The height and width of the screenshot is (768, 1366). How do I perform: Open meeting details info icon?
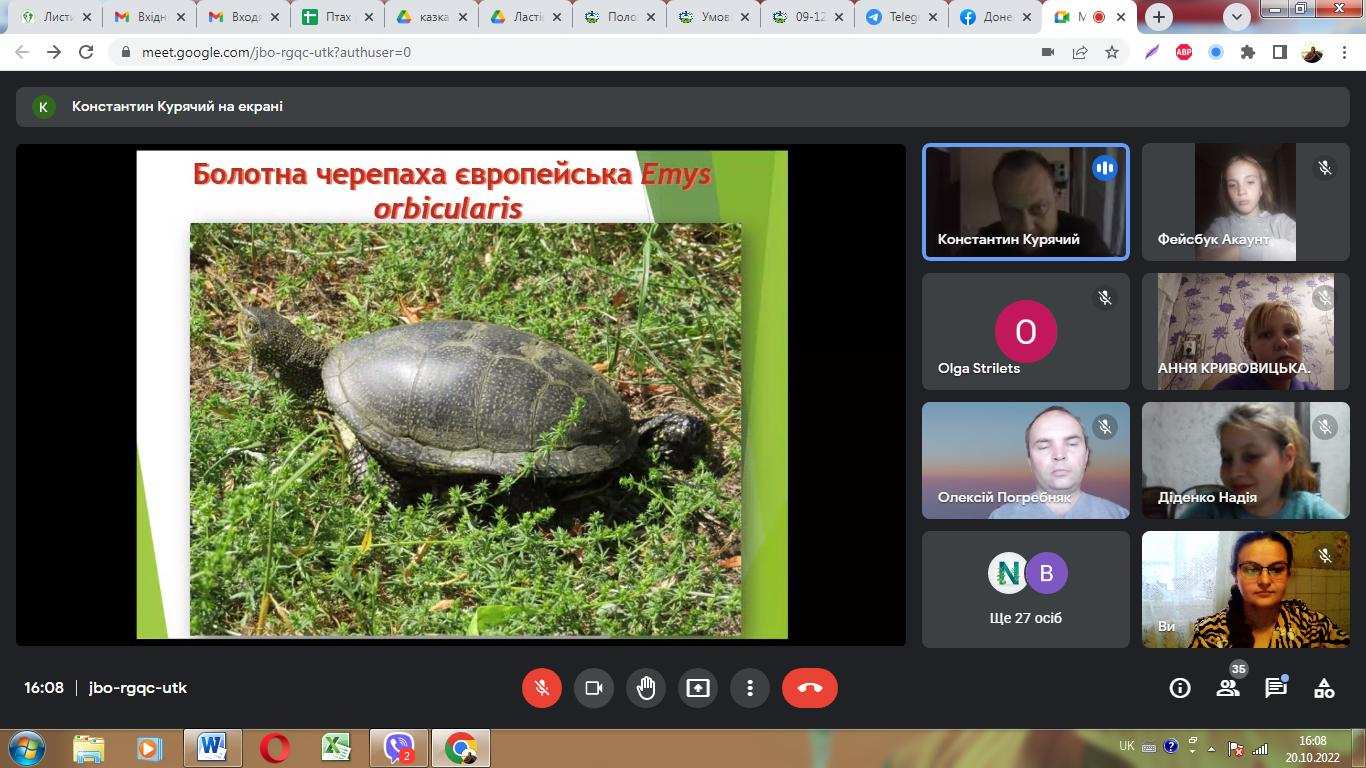tap(1180, 688)
